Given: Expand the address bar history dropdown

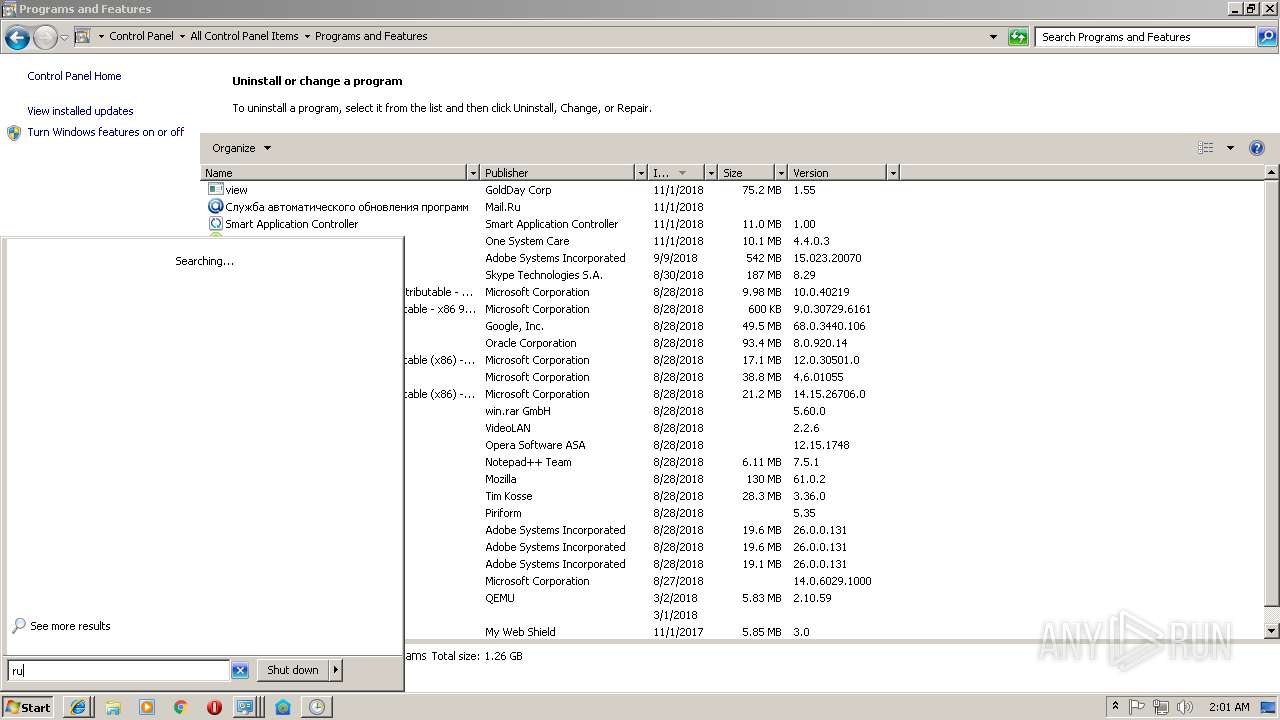Looking at the screenshot, I should (x=993, y=37).
